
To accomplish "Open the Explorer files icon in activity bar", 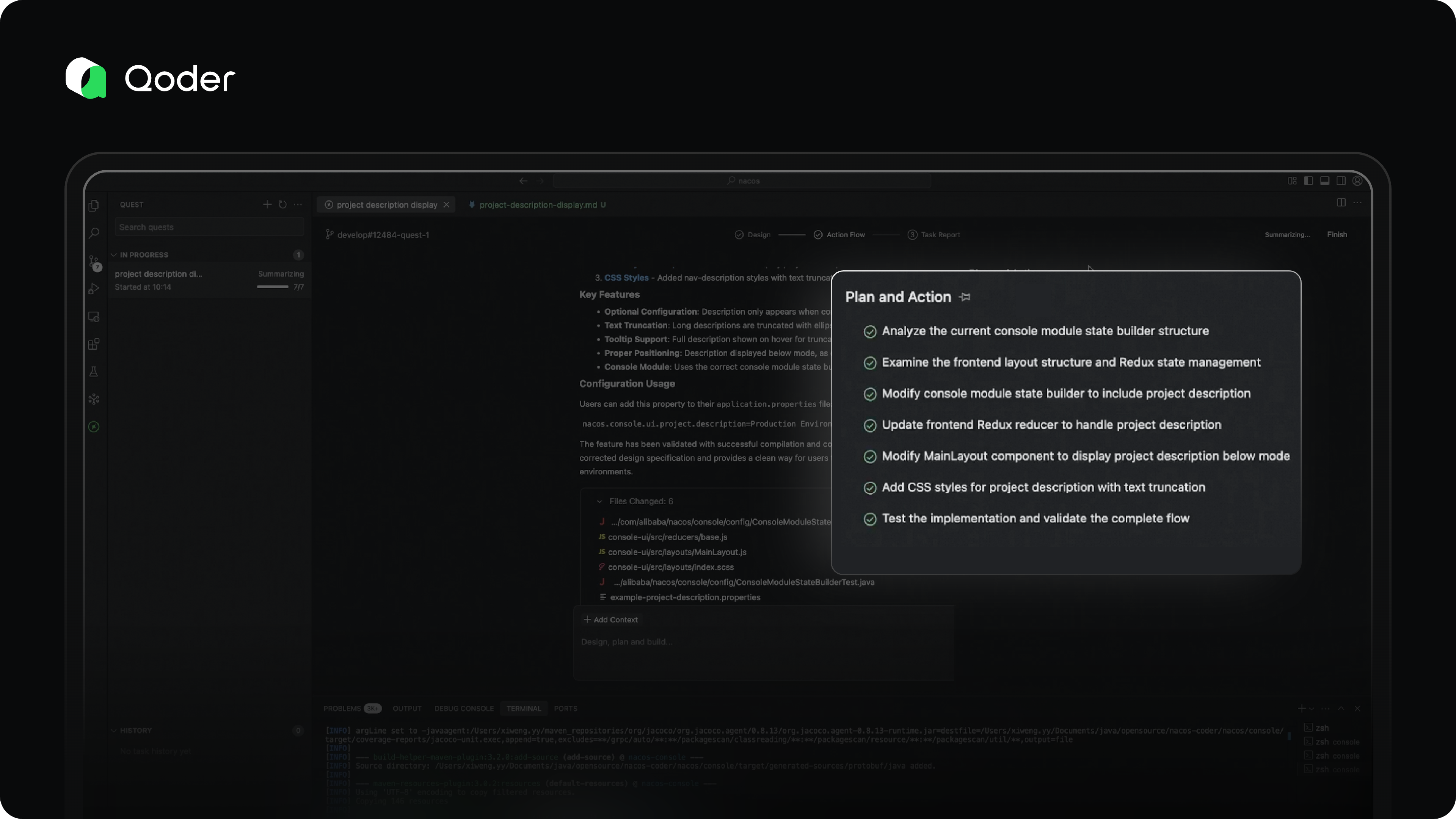I will point(94,206).
